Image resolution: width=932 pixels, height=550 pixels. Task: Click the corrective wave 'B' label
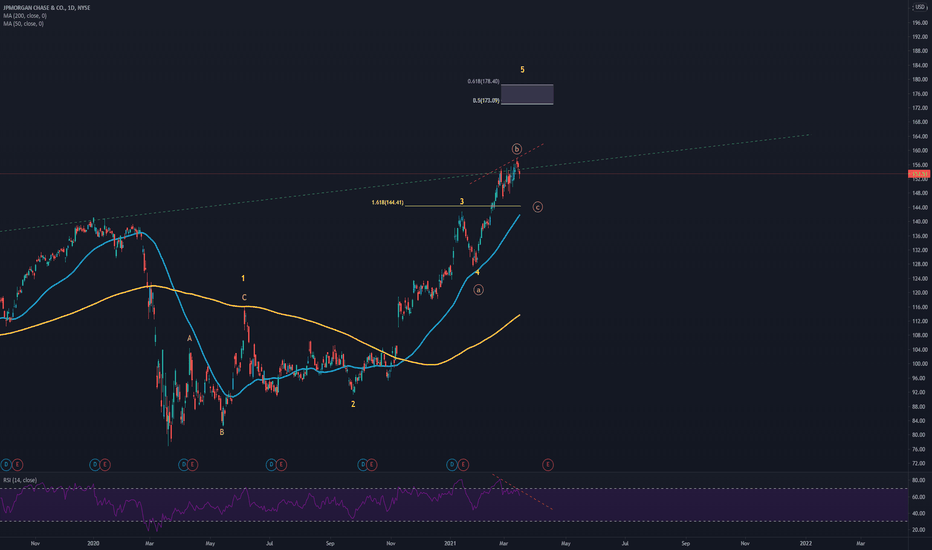point(222,432)
